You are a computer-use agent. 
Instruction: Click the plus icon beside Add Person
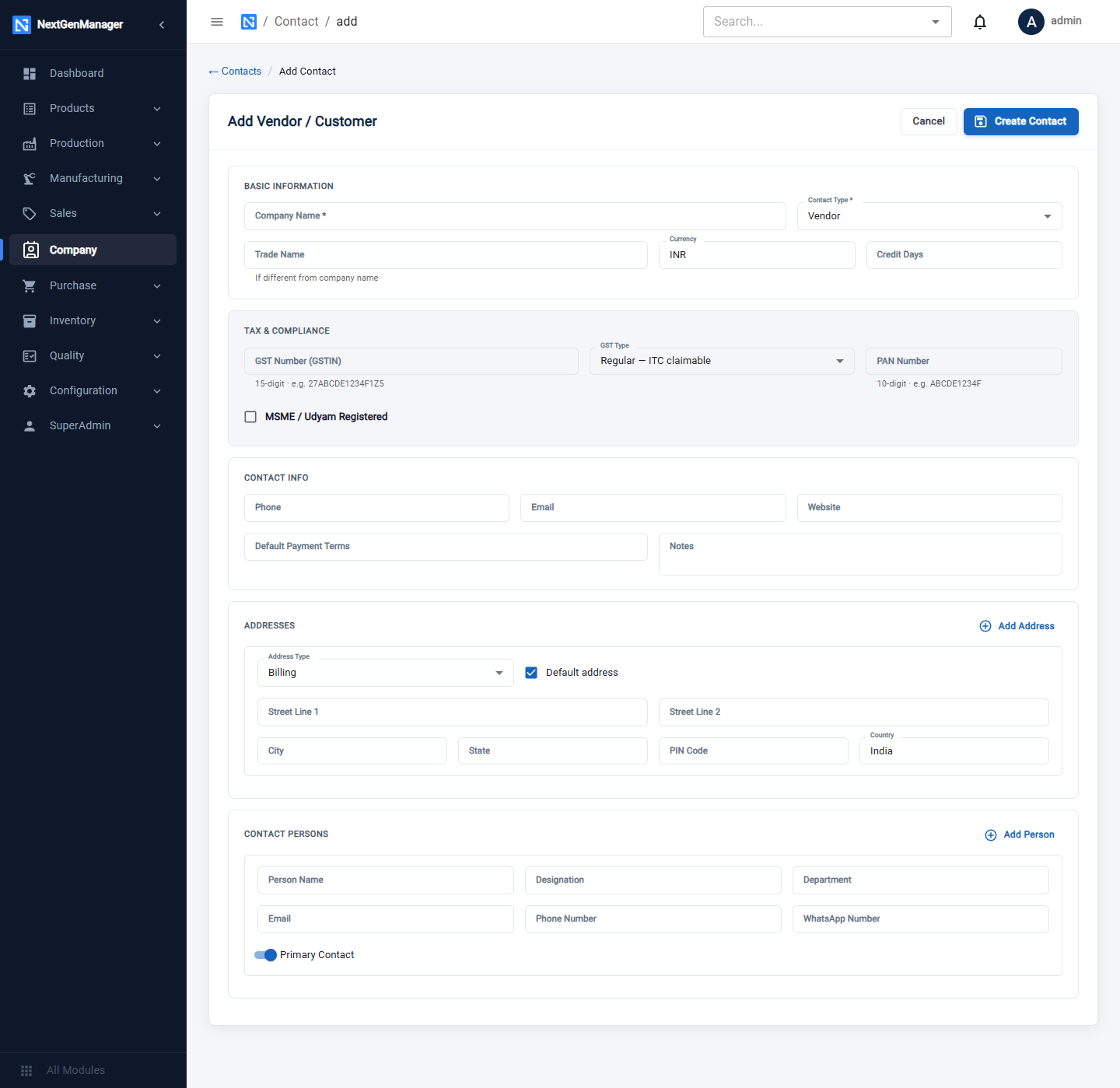[991, 834]
